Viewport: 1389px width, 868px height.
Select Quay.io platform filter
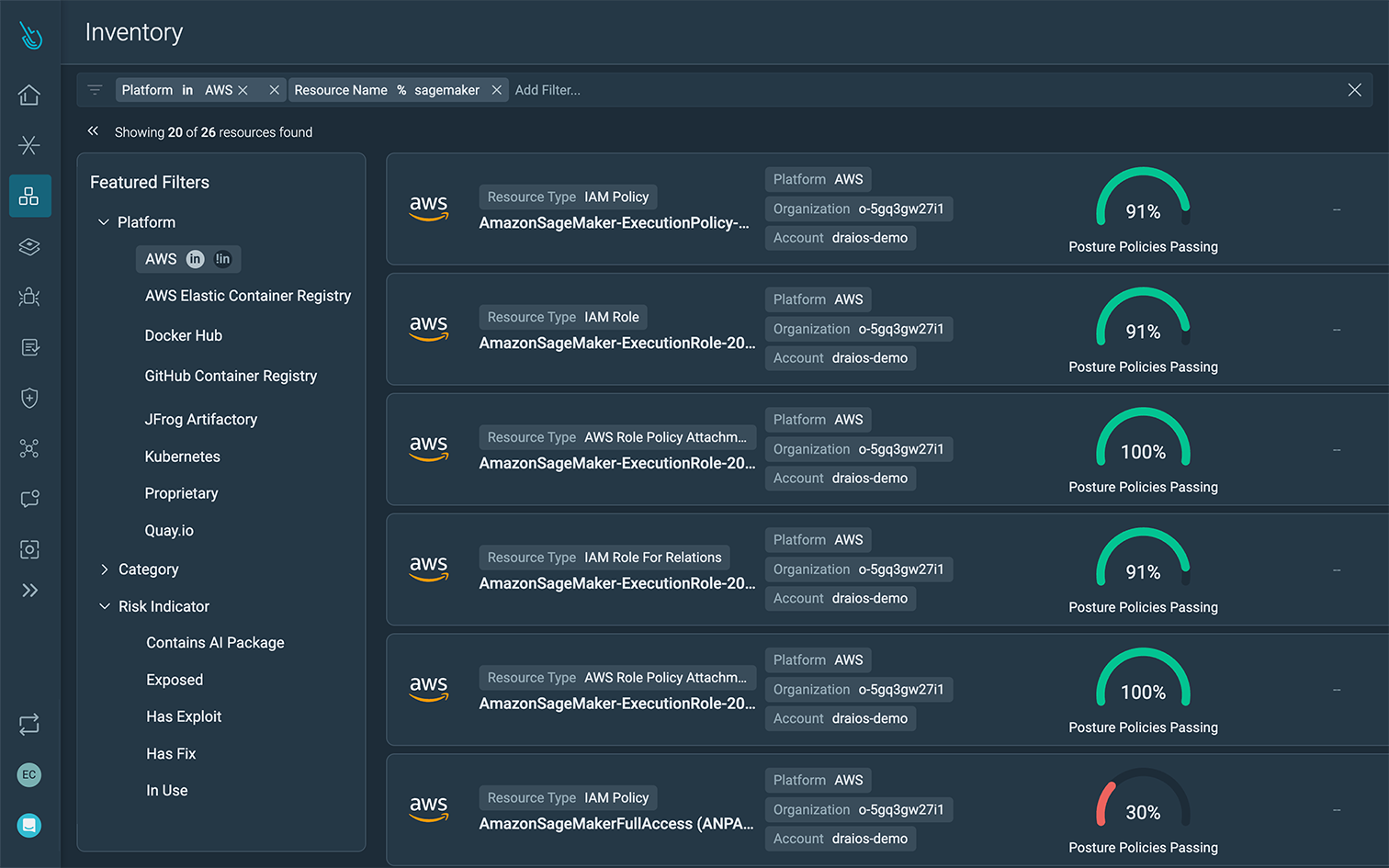tap(169, 530)
